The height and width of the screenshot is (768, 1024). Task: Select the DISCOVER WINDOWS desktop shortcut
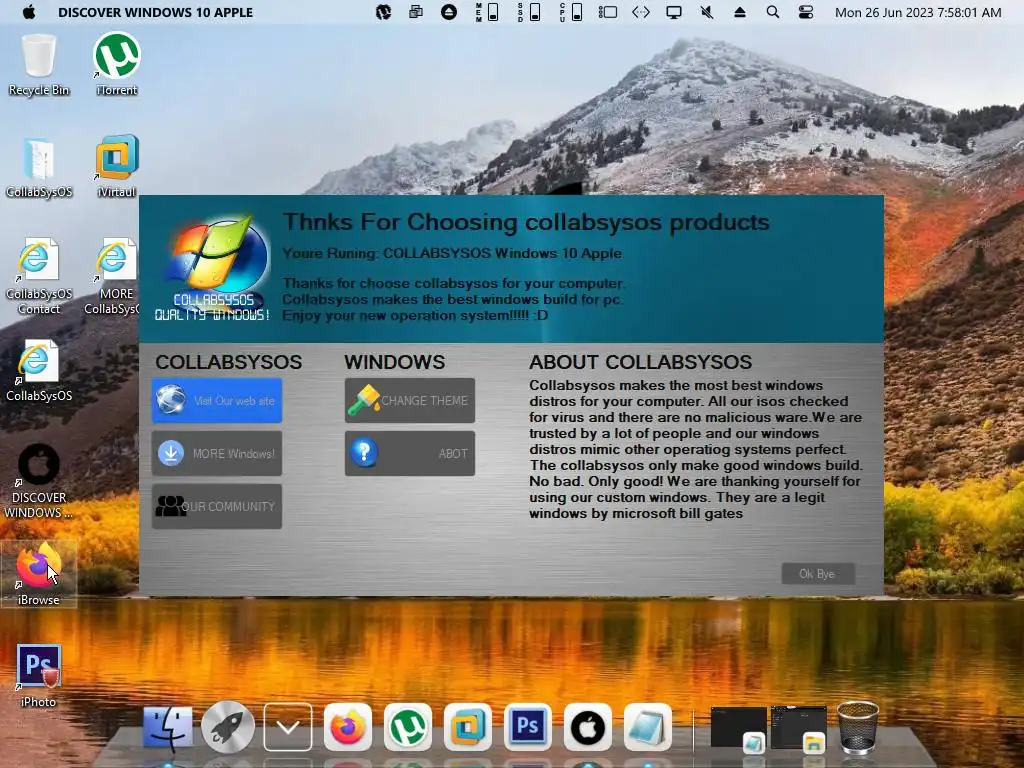click(x=39, y=482)
